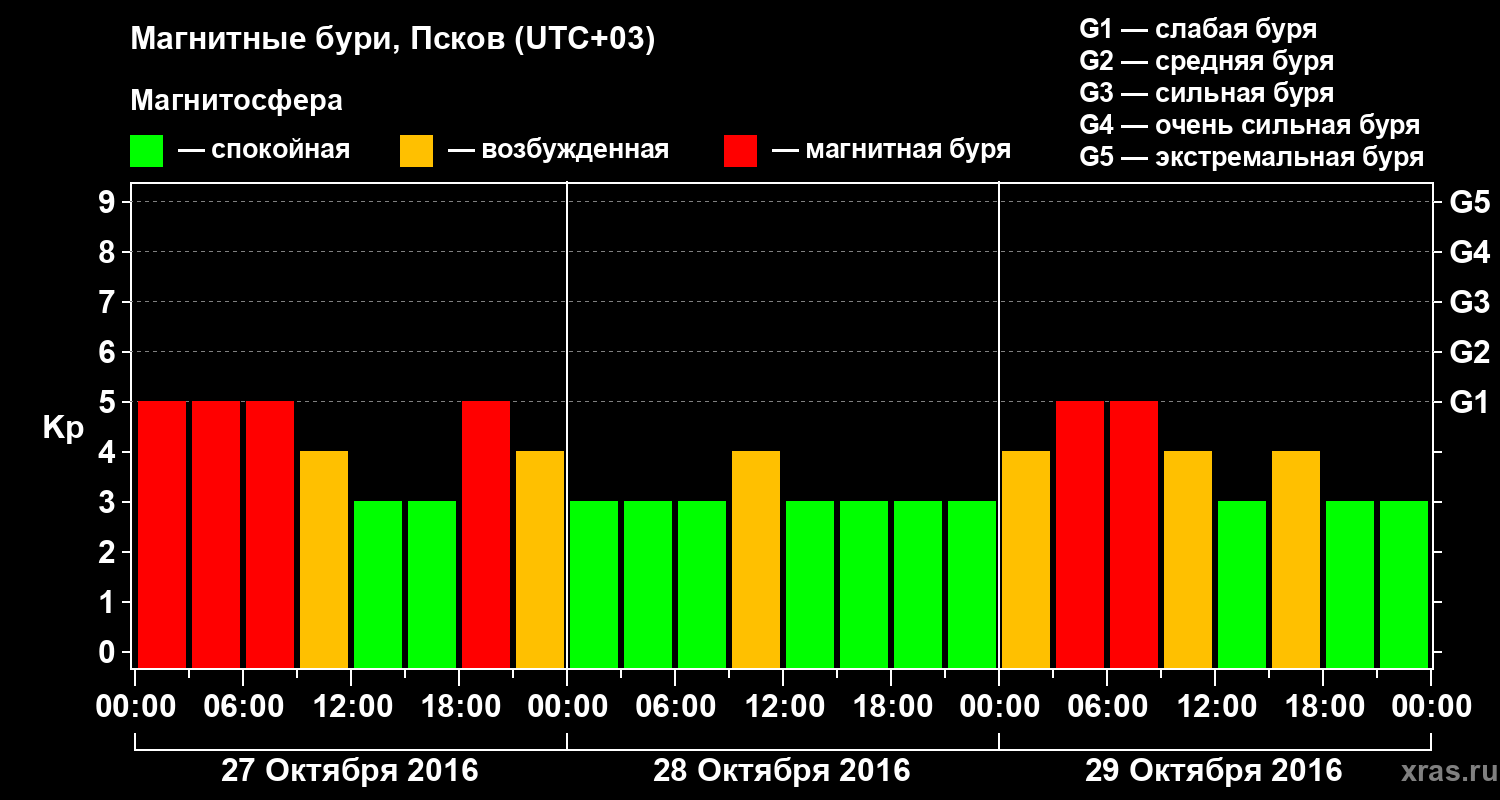Click the 'Магнитосфера' legend heading
The width and height of the screenshot is (1500, 800).
[236, 101]
